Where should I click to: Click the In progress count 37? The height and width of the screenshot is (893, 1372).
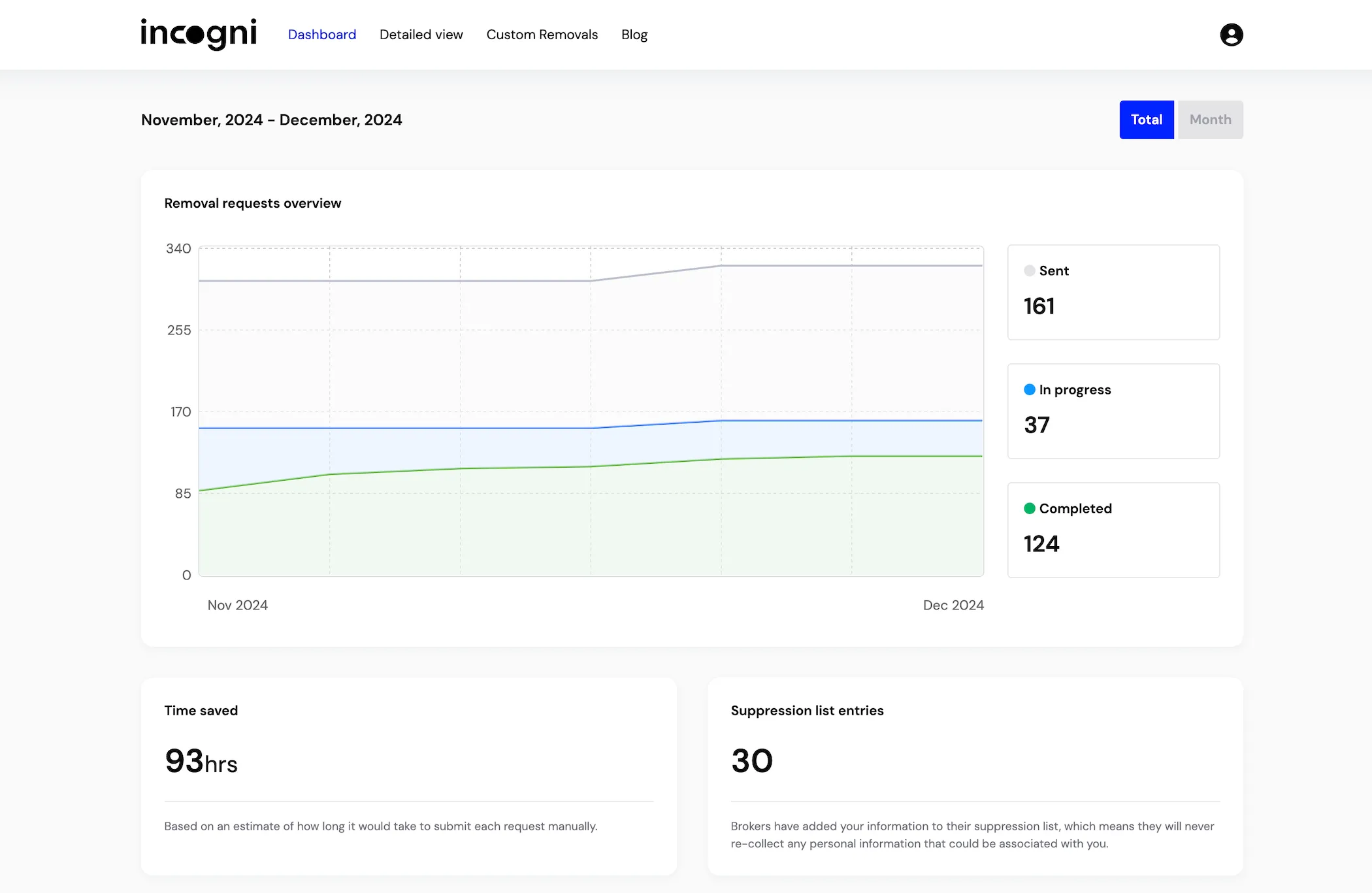(x=1037, y=425)
